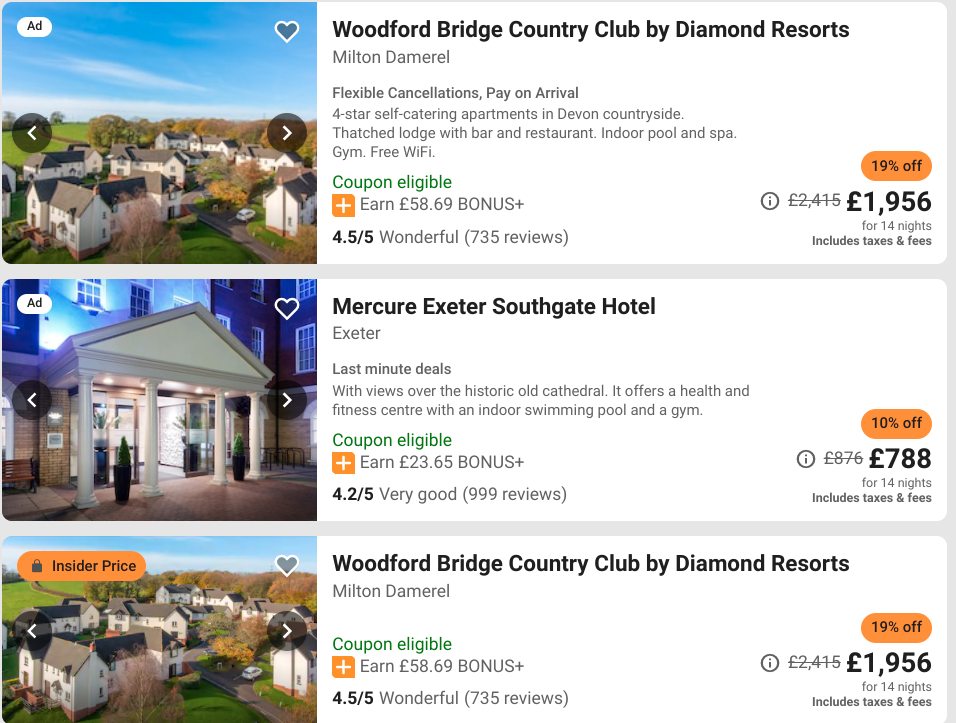The image size is (956, 723).
Task: Go to next photo of Mercure Exeter hotel
Action: point(287,400)
